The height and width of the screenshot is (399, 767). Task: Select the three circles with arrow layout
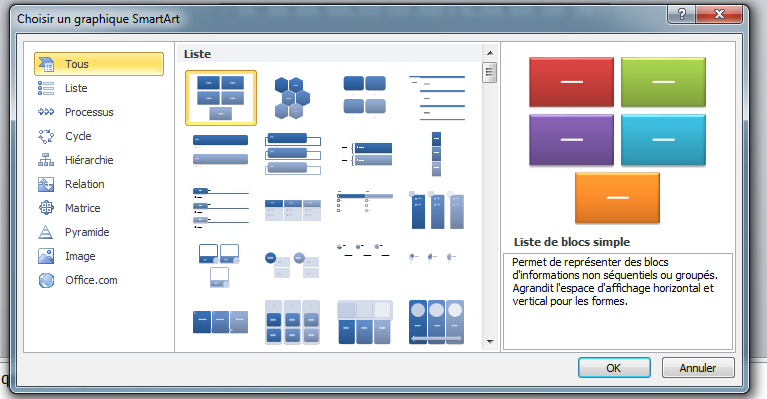point(436,322)
